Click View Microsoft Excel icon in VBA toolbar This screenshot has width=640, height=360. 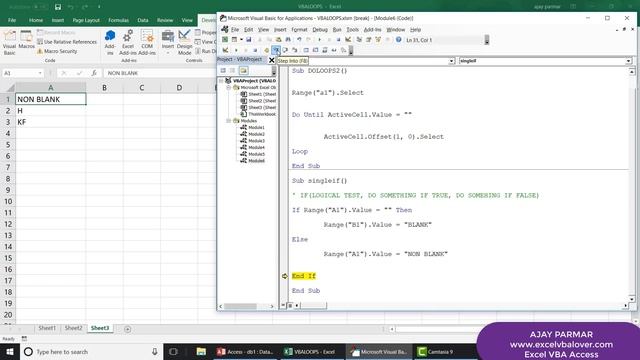pos(225,40)
